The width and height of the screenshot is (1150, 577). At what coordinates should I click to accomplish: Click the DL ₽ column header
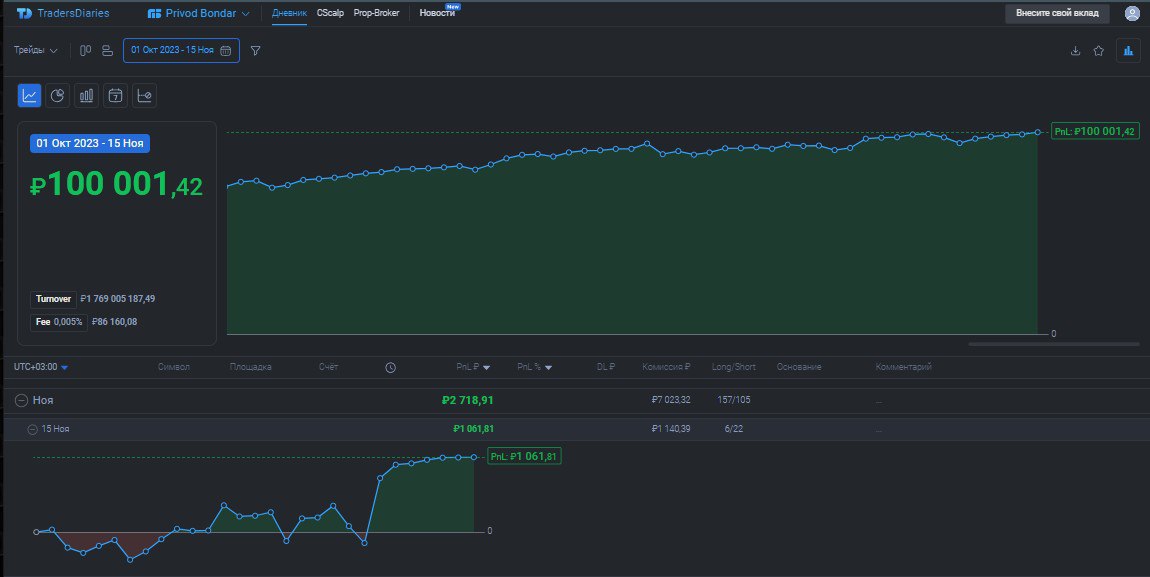(x=606, y=367)
